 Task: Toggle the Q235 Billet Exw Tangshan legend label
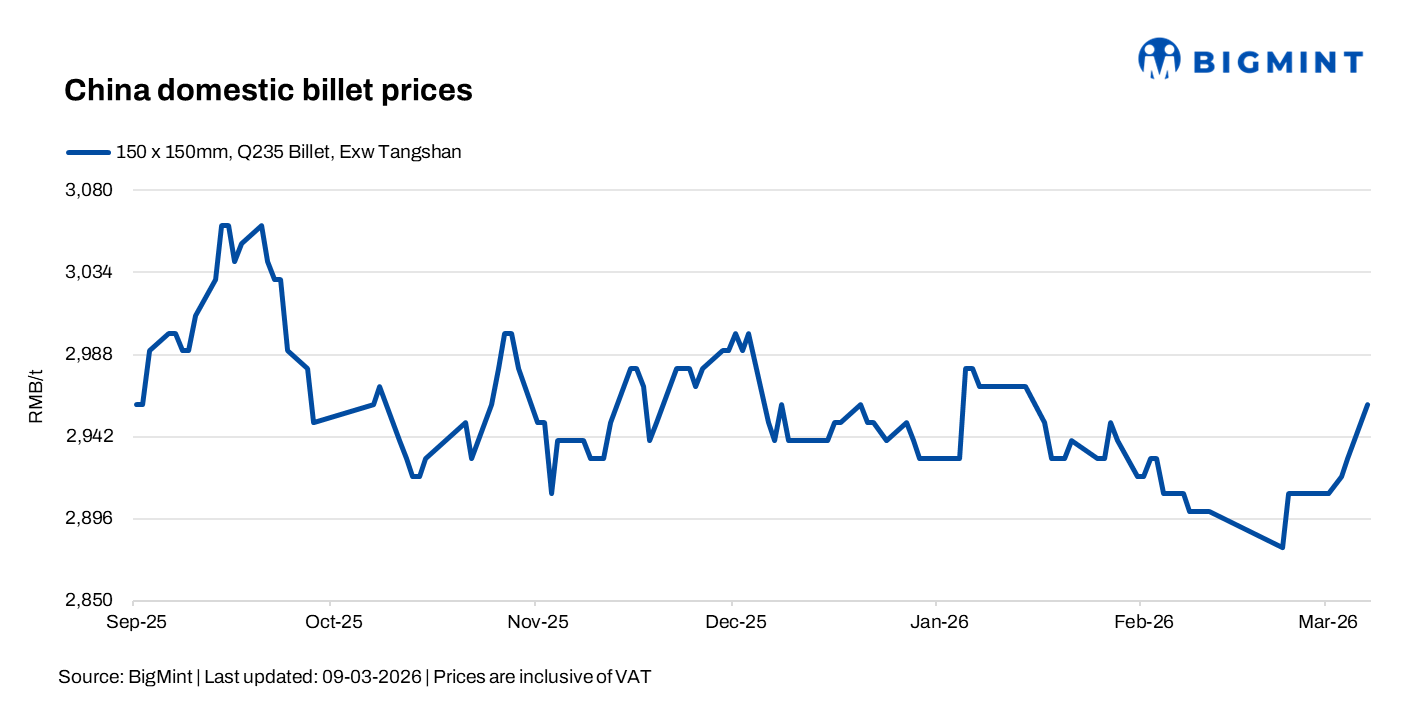(x=288, y=152)
